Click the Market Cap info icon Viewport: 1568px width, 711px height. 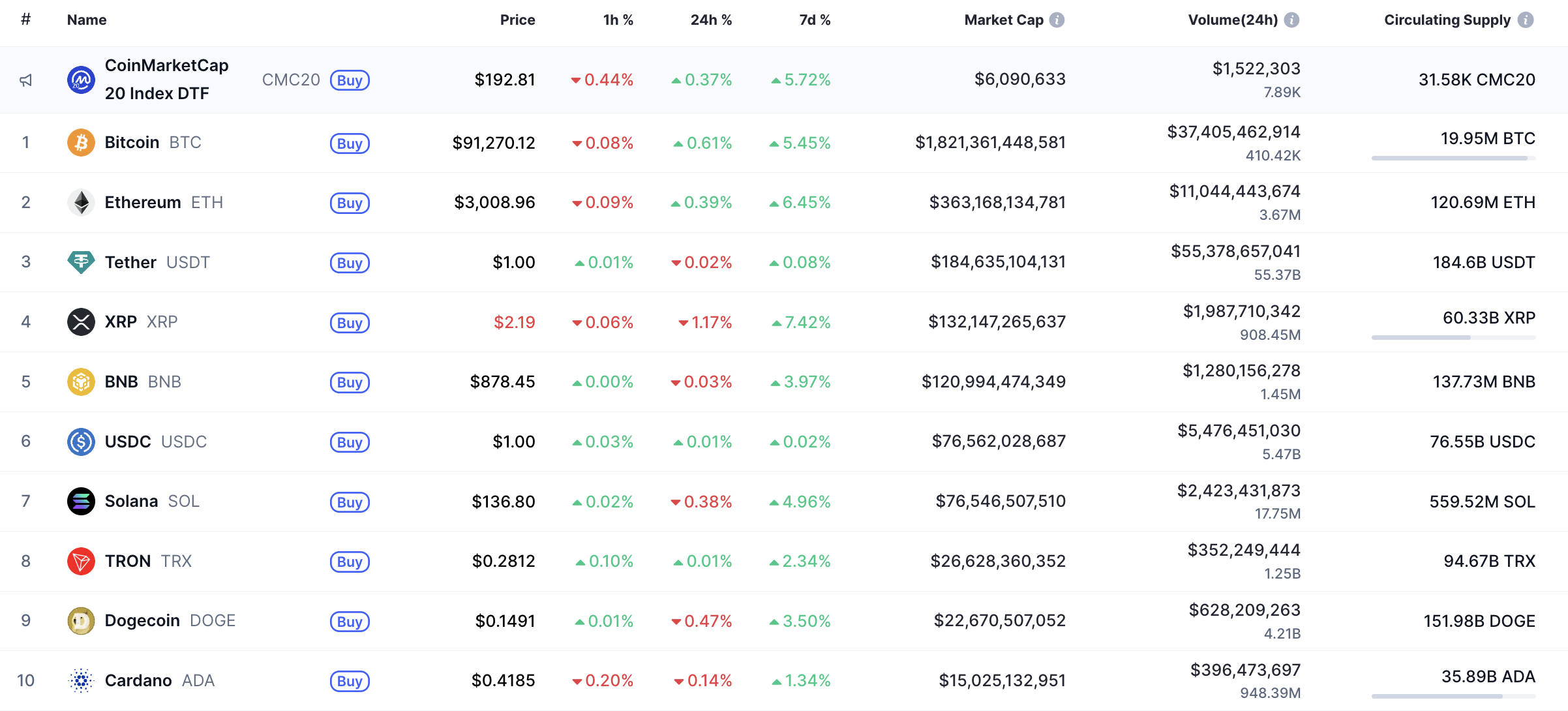click(x=1057, y=20)
